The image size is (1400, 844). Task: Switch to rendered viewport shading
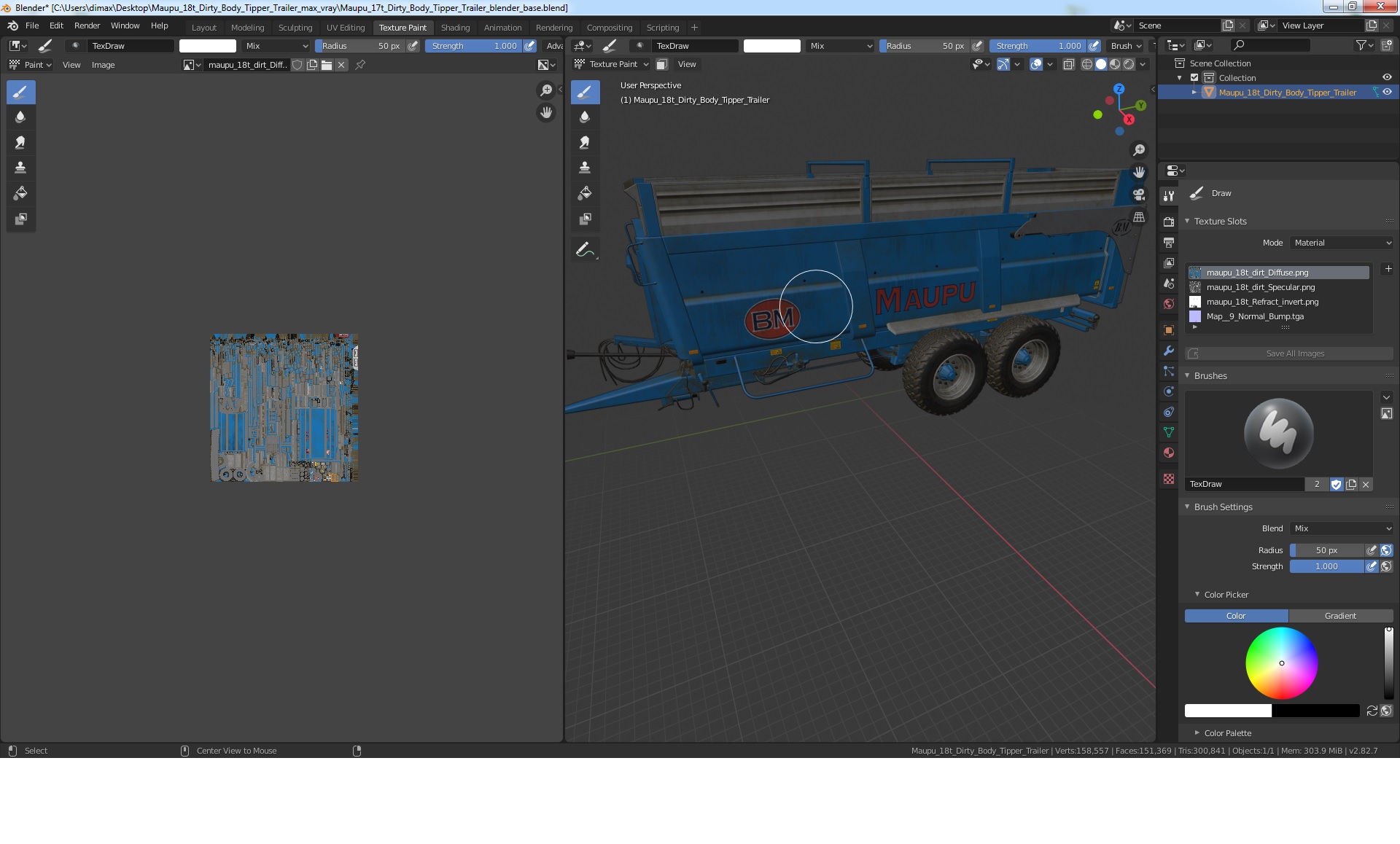pos(1129,65)
